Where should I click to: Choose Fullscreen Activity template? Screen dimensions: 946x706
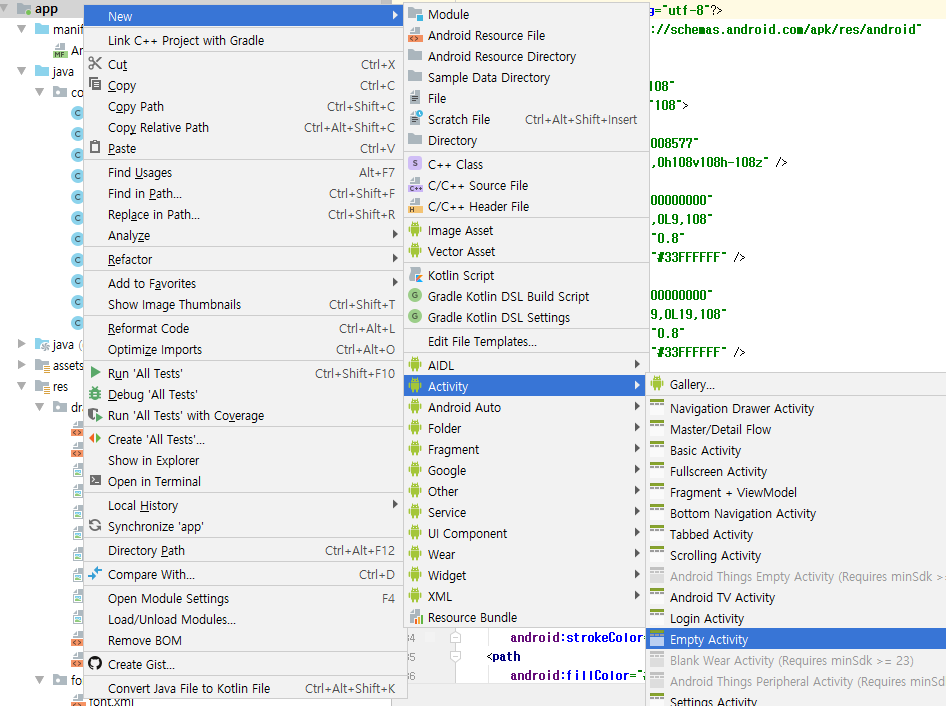(796, 471)
